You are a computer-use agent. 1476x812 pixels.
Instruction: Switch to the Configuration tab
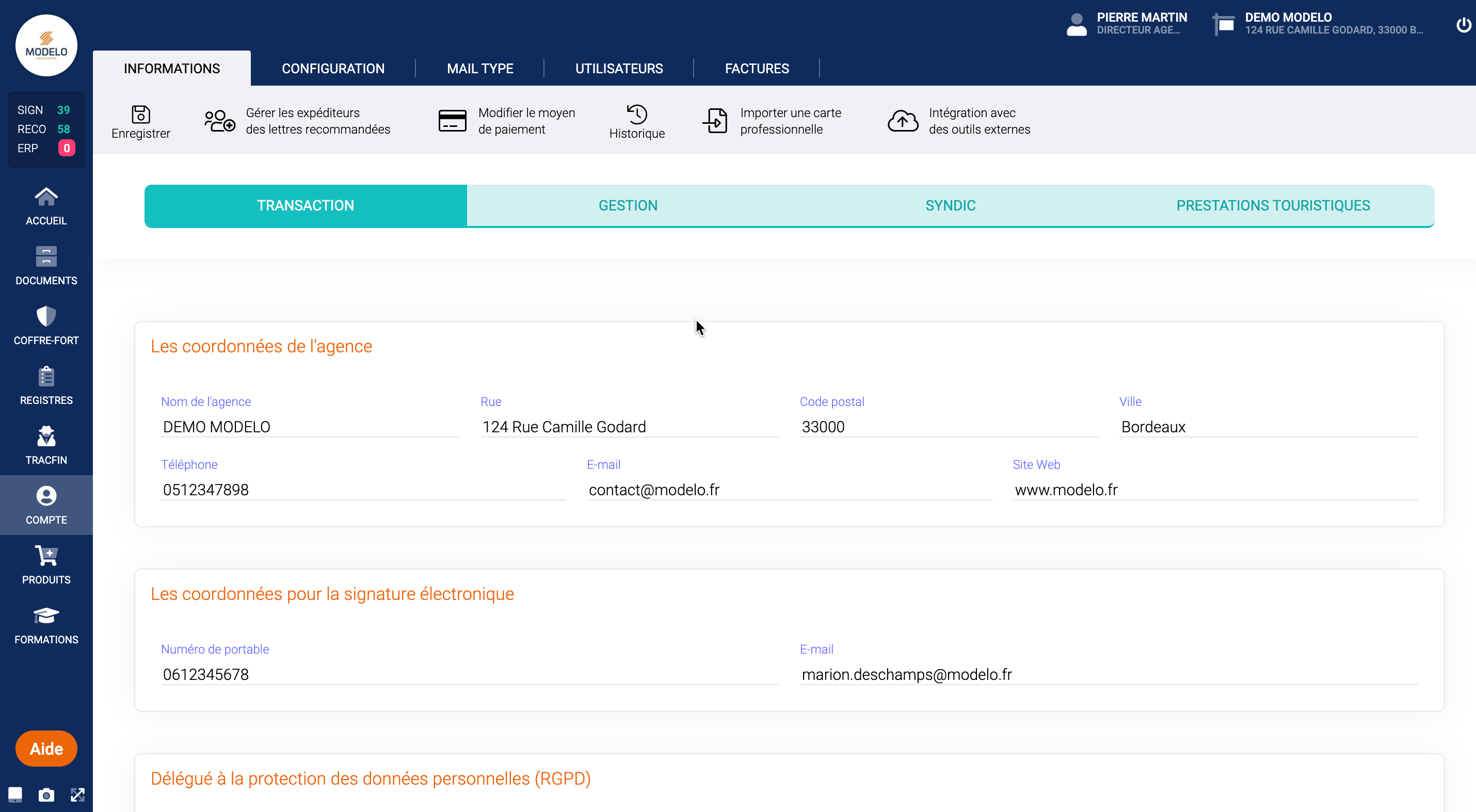333,68
